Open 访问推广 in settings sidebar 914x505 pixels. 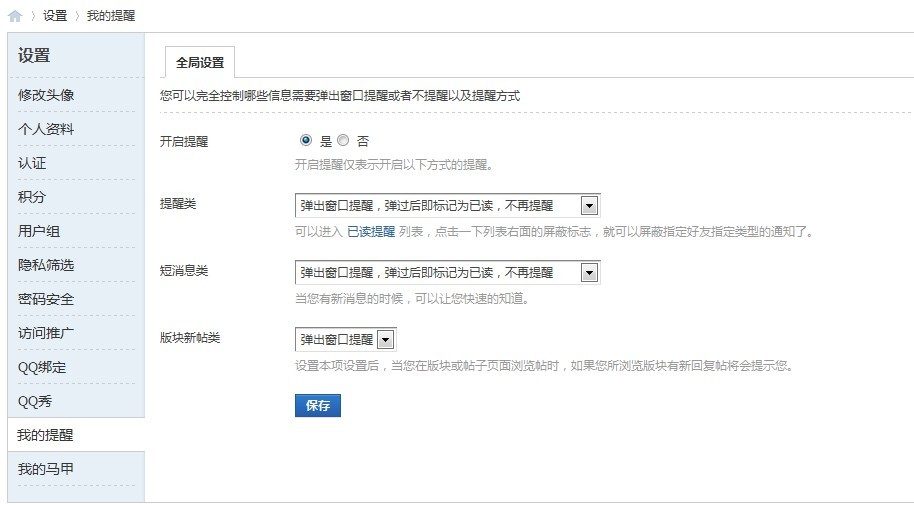[x=46, y=333]
